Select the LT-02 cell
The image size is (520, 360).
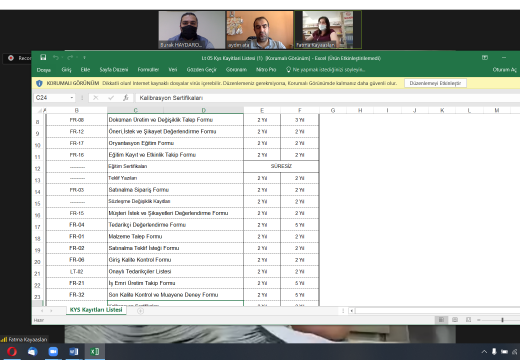click(x=77, y=271)
